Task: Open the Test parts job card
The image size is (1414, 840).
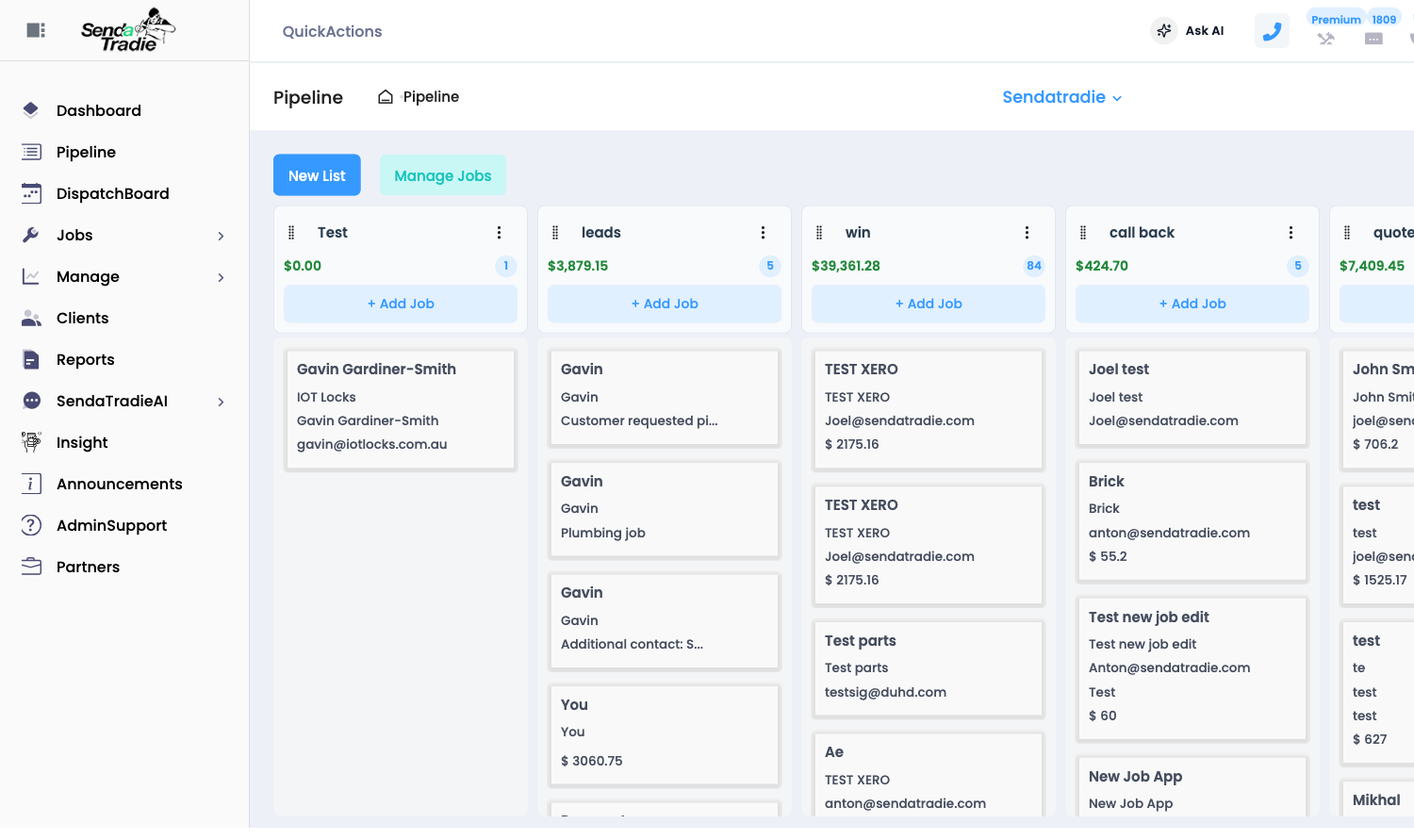Action: point(929,667)
